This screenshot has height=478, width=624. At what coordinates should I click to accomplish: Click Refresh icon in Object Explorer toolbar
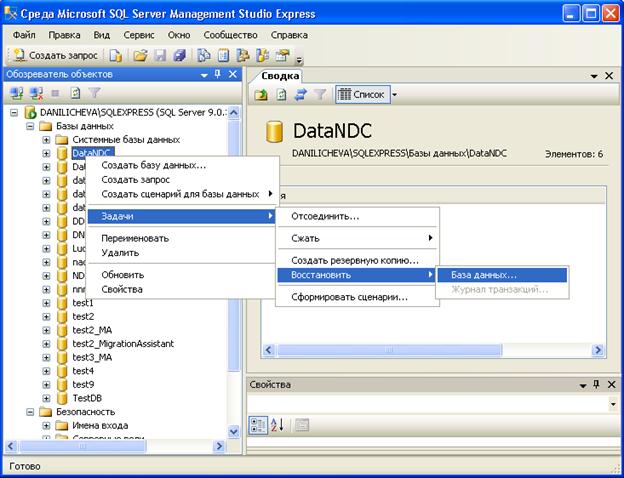coord(75,93)
